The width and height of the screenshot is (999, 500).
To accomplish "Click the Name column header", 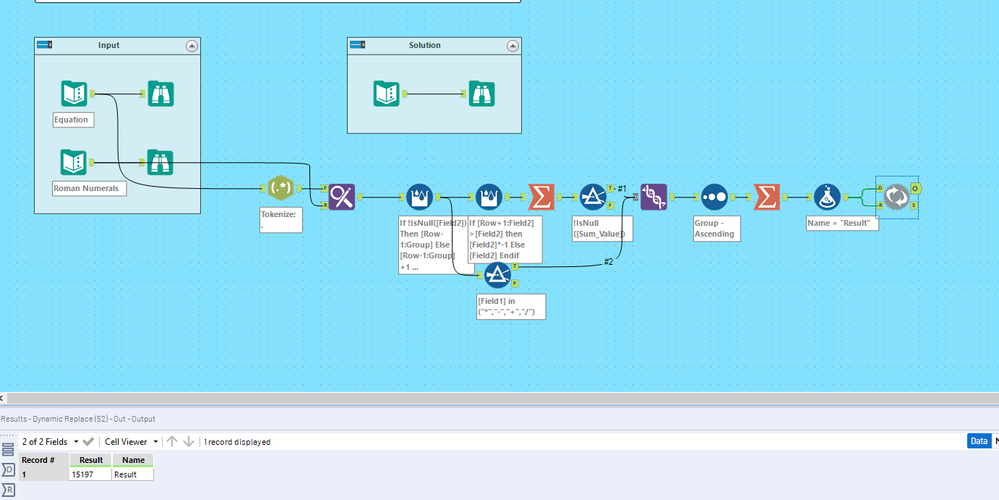I will (x=133, y=460).
